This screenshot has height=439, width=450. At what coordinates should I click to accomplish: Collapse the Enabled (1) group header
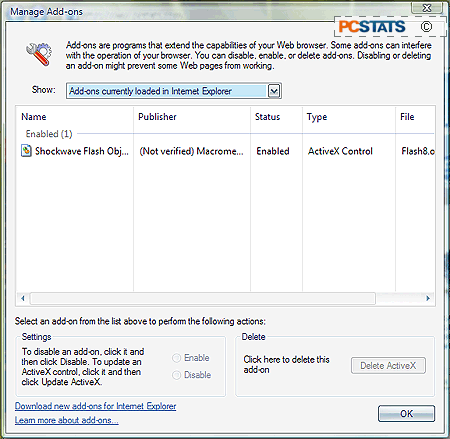49,134
